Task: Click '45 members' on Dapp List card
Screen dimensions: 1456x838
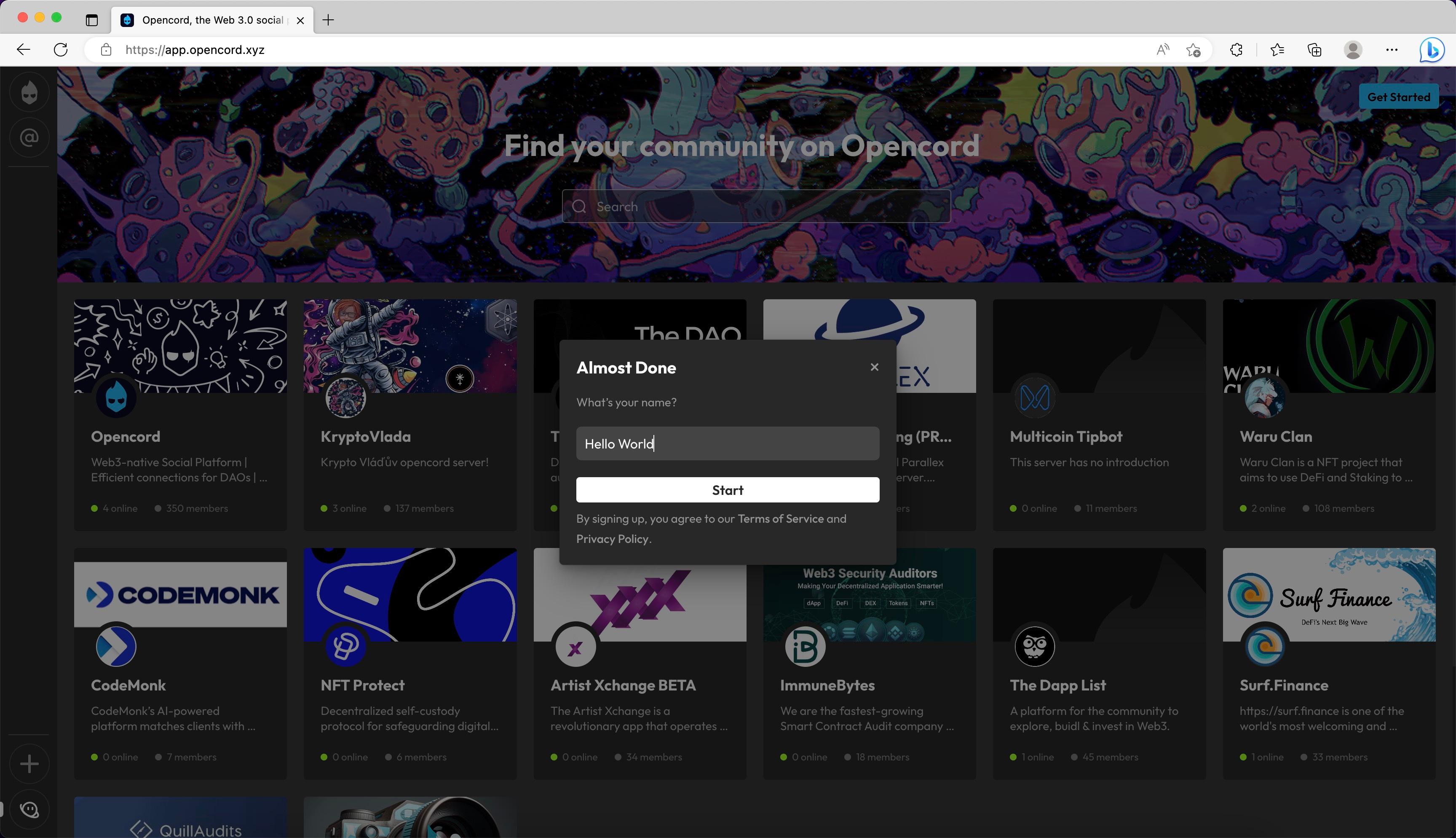Action: (x=1110, y=757)
